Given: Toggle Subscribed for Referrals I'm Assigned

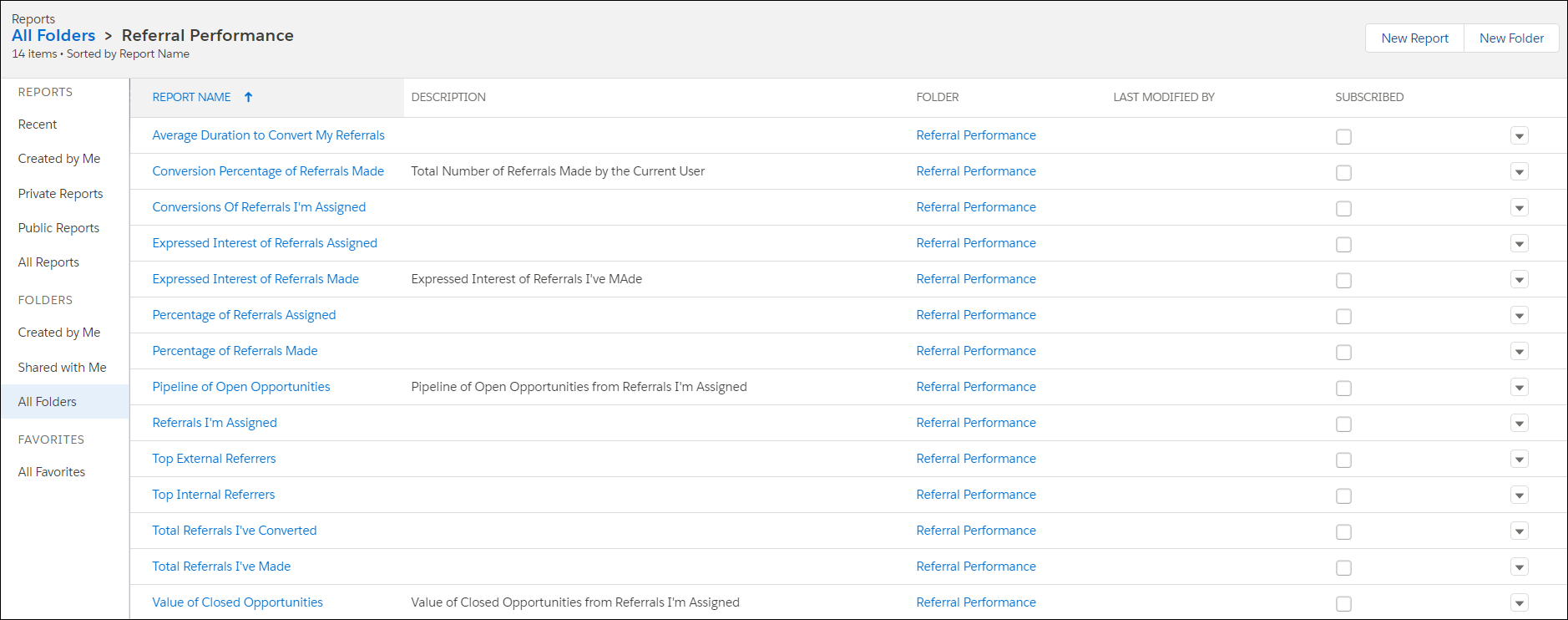Looking at the screenshot, I should click(1343, 424).
